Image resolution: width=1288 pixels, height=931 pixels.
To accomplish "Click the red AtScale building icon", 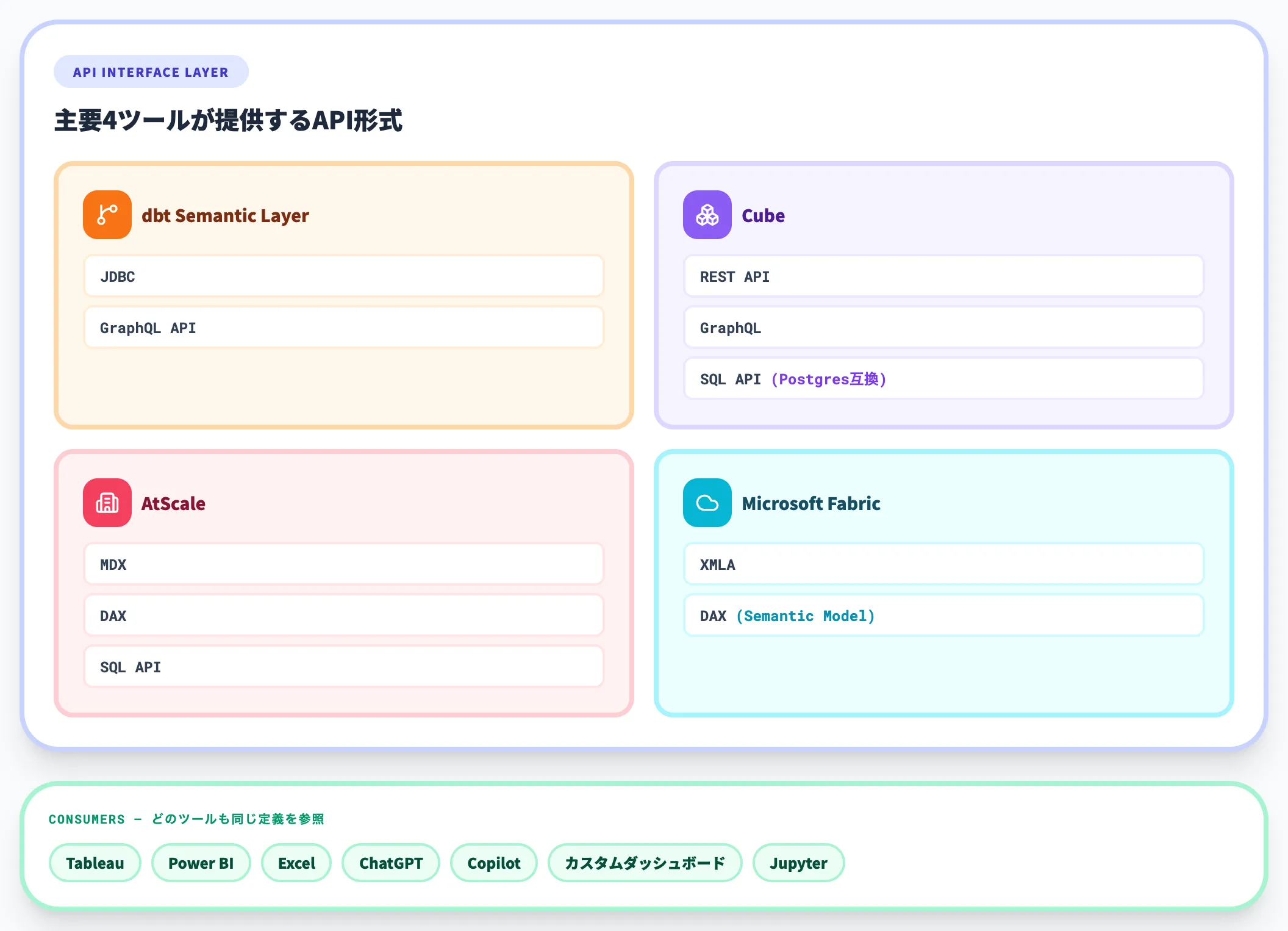I will tap(107, 503).
